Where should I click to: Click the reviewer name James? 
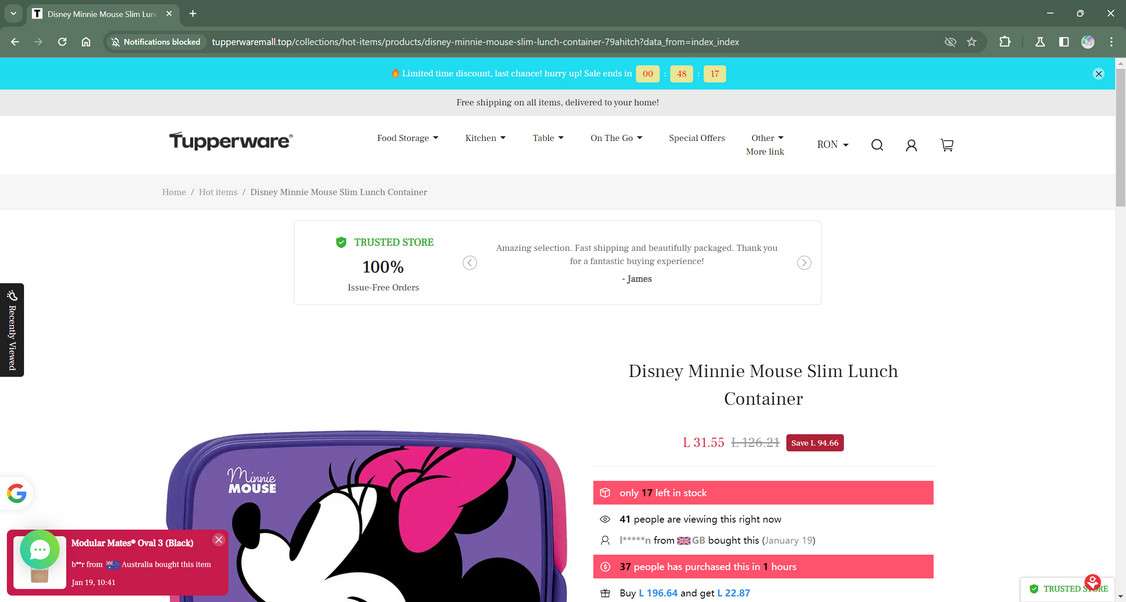coord(637,279)
